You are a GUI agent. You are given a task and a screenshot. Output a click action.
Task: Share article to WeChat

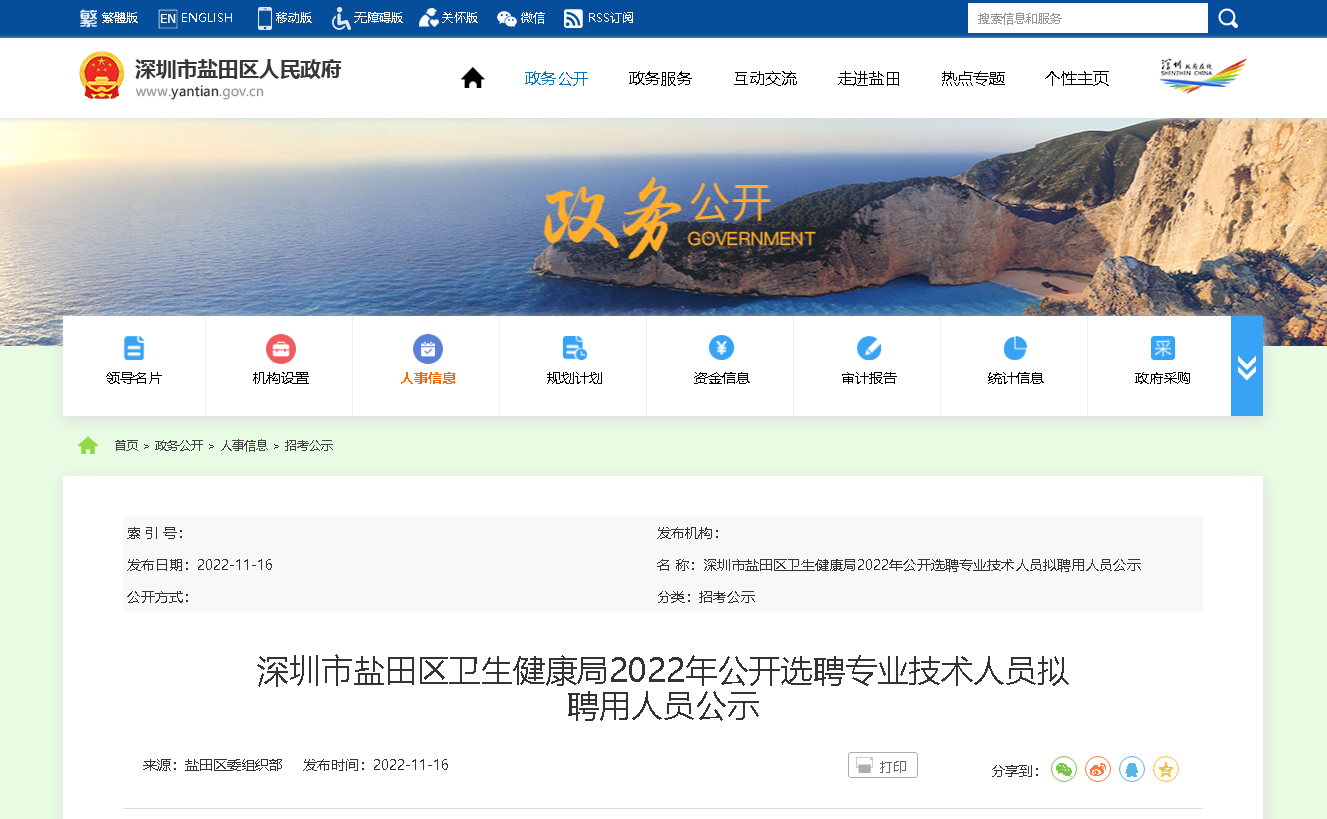click(x=1064, y=769)
